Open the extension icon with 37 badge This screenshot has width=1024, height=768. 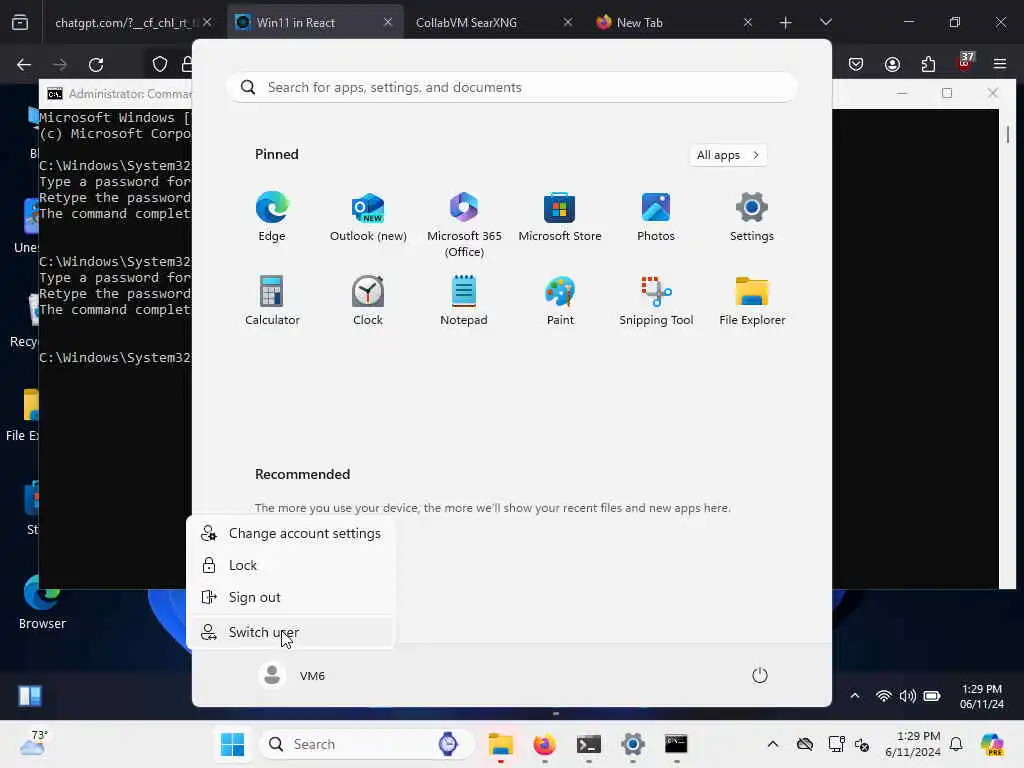(x=965, y=63)
